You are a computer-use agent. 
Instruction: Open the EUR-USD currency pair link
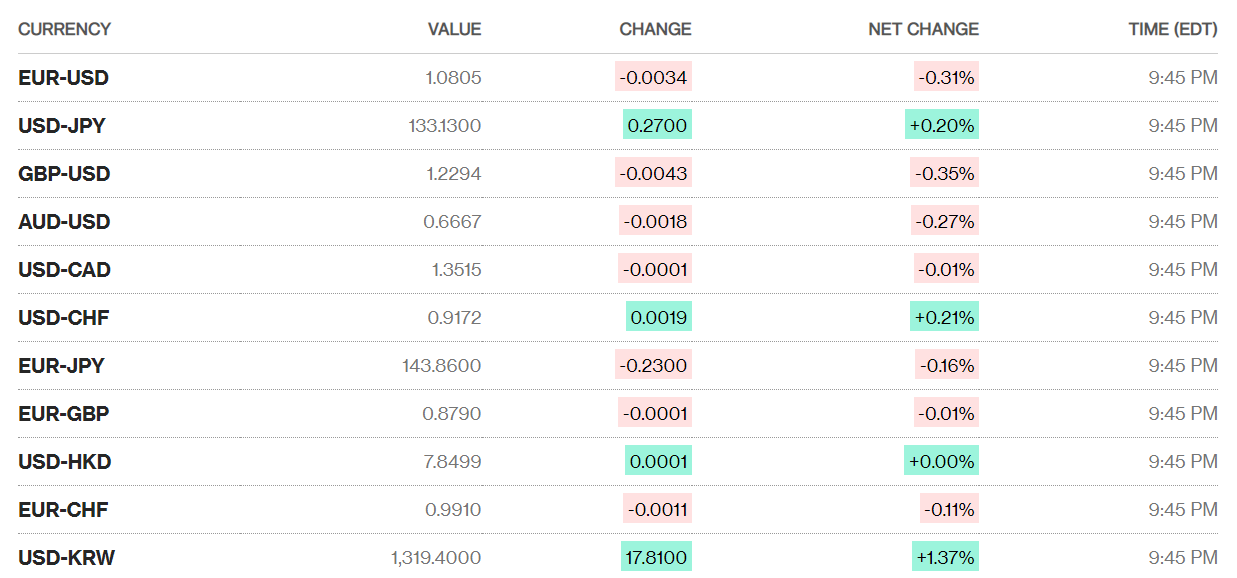(63, 78)
